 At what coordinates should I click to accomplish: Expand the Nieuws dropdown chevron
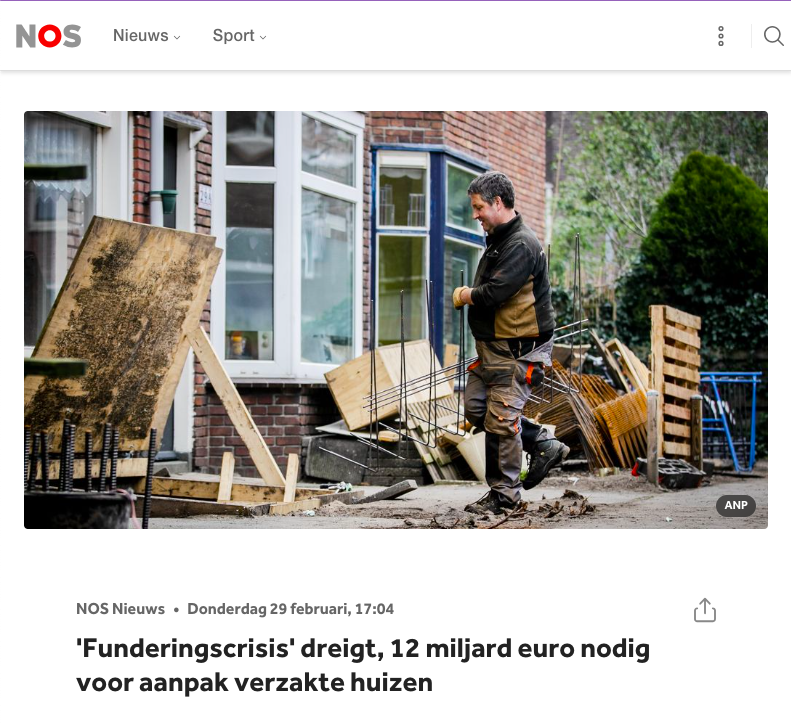pyautogui.click(x=177, y=37)
